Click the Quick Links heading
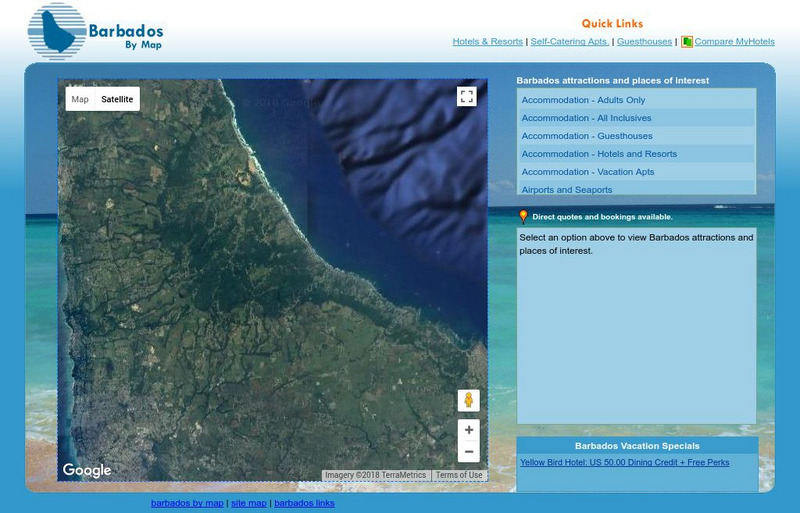The width and height of the screenshot is (800, 513). (x=612, y=23)
